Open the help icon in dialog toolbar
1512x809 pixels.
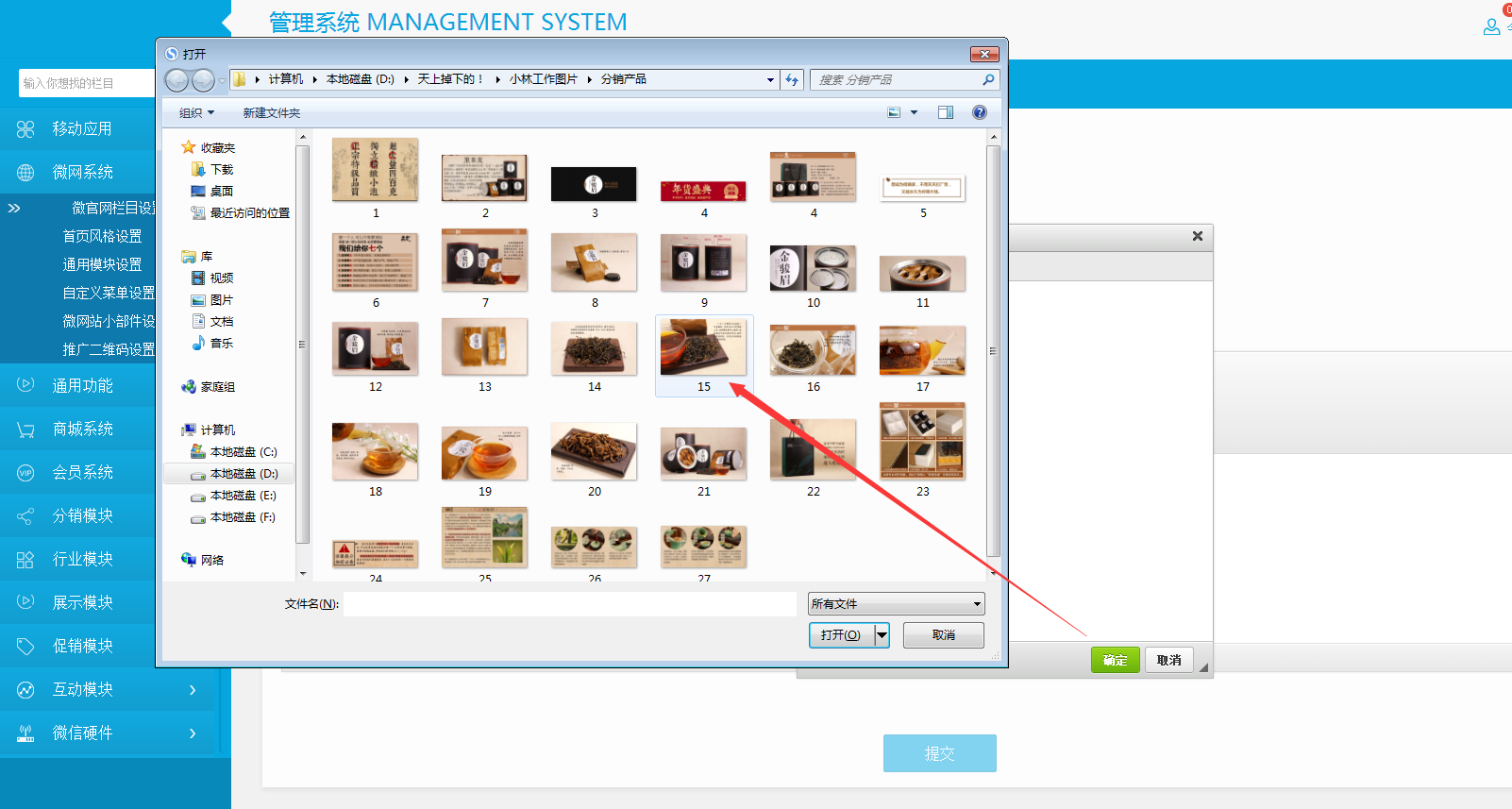click(980, 112)
